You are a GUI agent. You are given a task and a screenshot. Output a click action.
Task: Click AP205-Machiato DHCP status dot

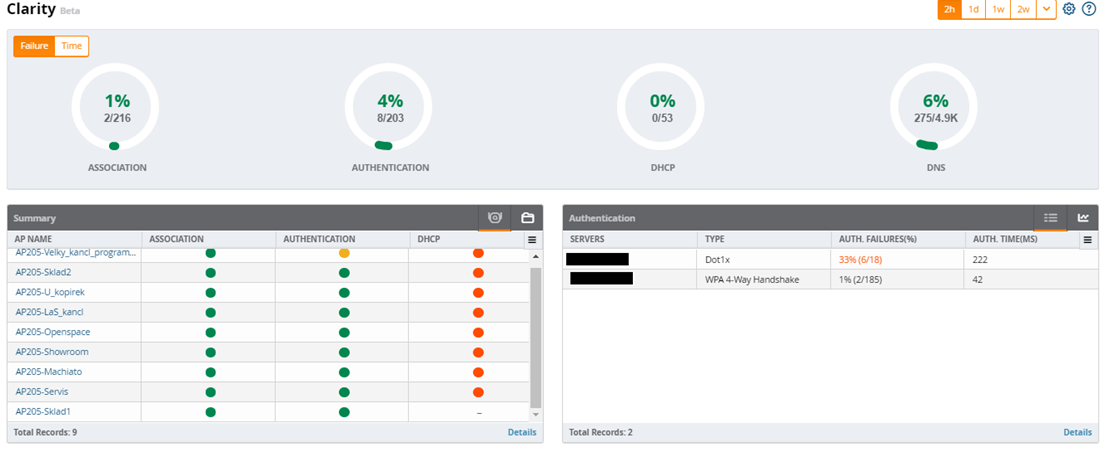click(478, 372)
